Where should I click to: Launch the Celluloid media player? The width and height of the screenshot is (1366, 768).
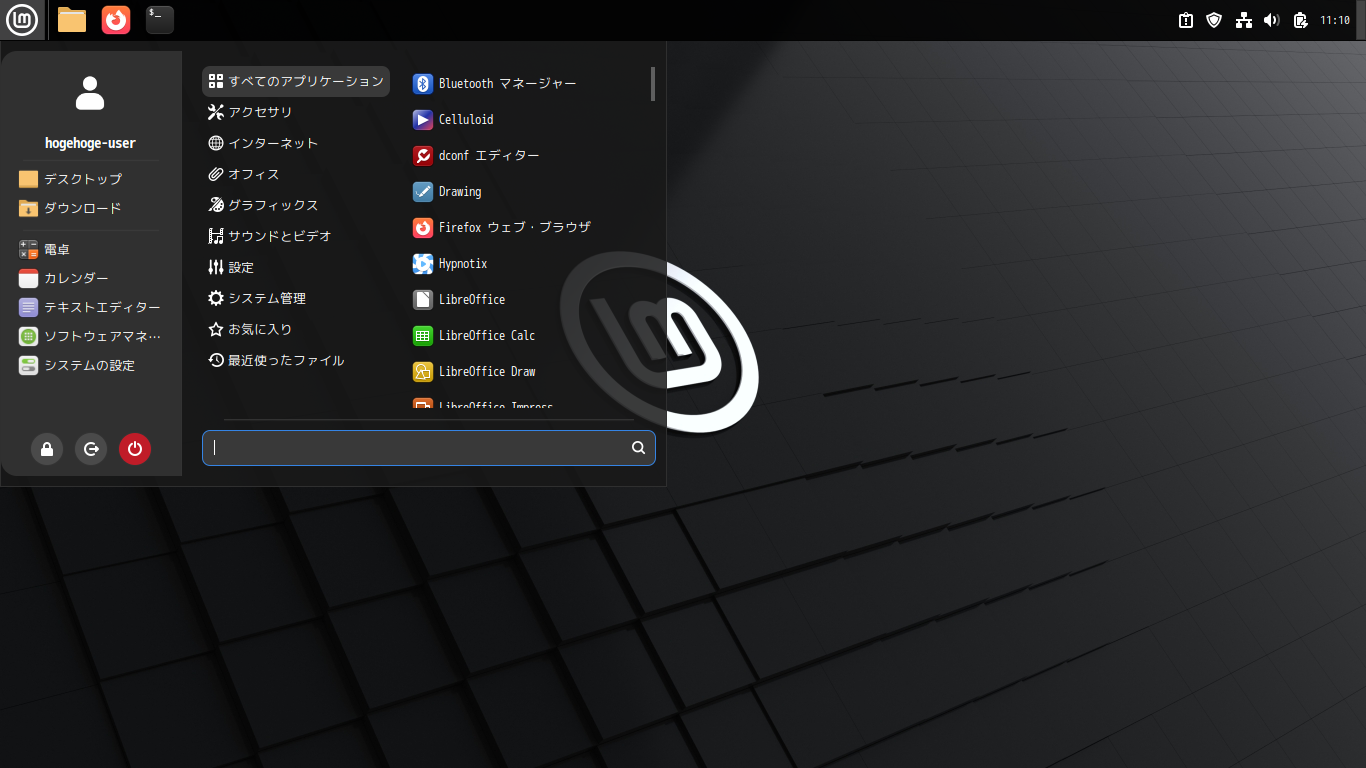467,119
